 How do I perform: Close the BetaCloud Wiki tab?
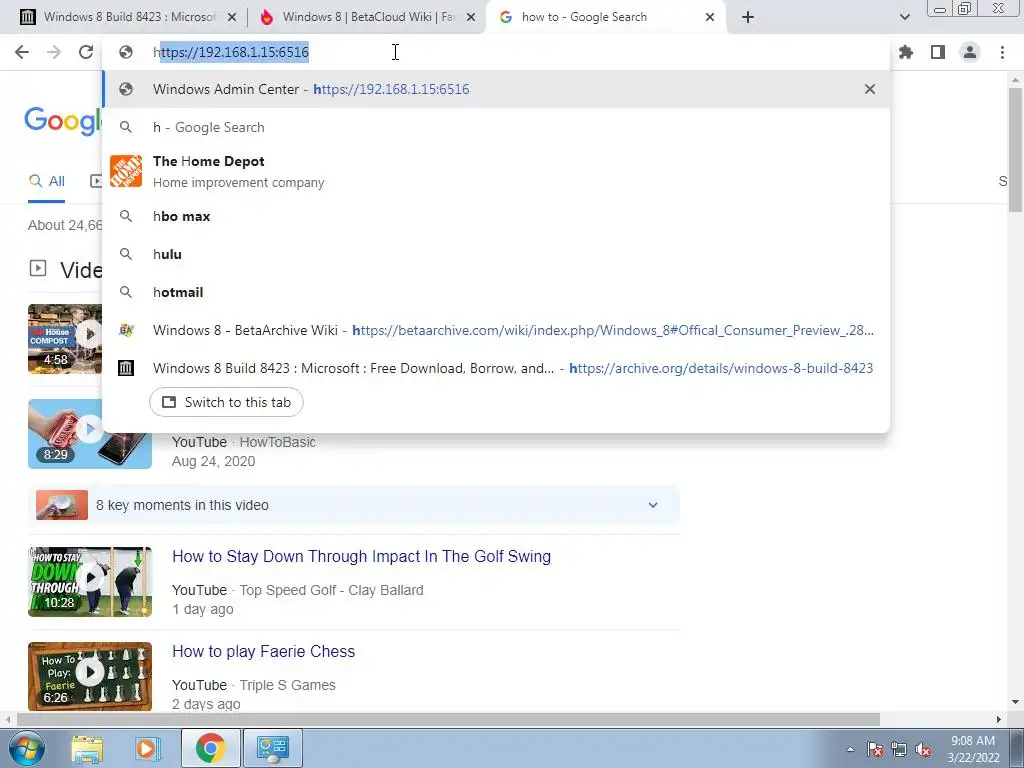471,18
